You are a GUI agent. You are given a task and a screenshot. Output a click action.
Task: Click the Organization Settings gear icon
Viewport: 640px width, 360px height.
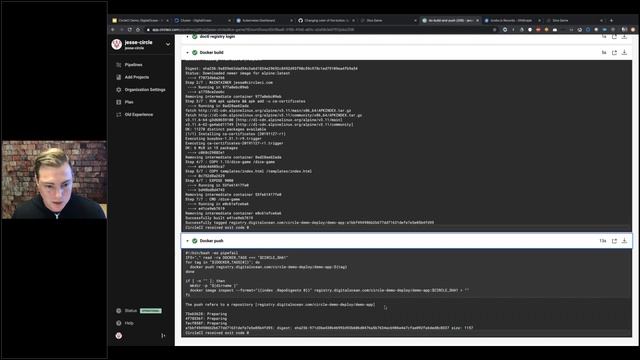click(x=118, y=90)
